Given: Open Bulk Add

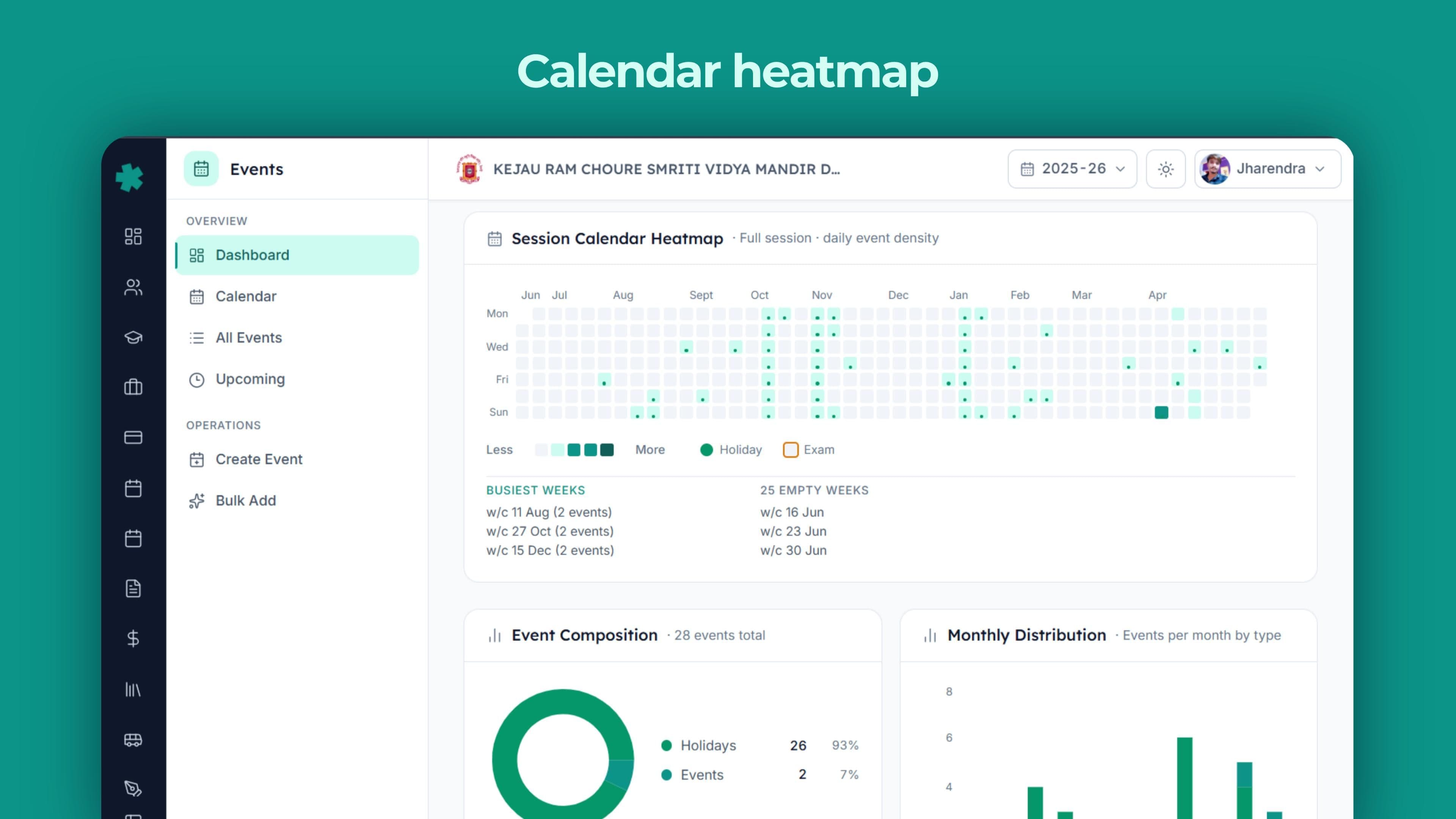Looking at the screenshot, I should [x=297, y=501].
